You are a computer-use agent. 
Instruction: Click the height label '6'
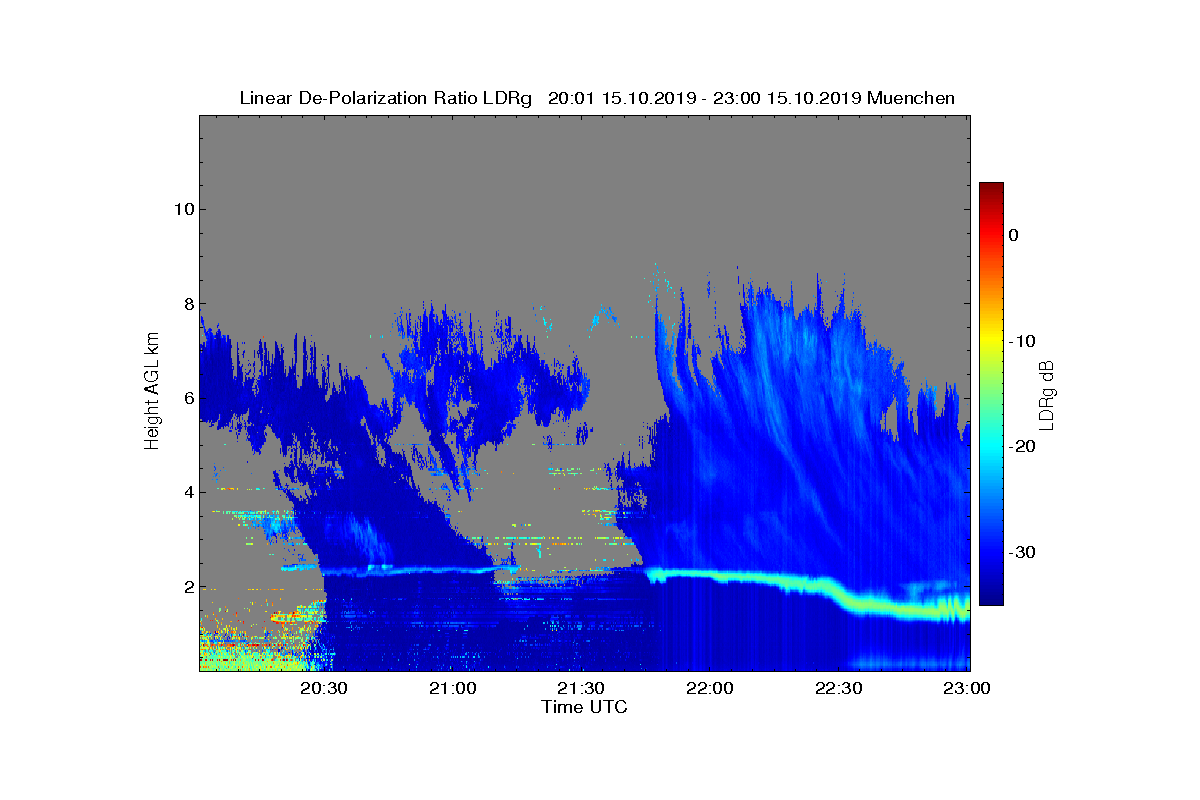[x=187, y=398]
